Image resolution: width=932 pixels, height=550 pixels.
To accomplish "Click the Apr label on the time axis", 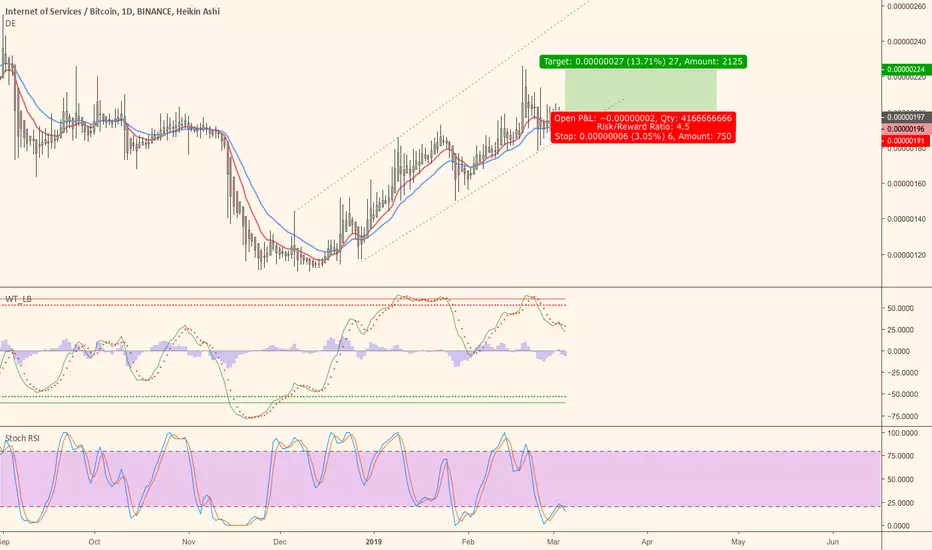I will [647, 542].
